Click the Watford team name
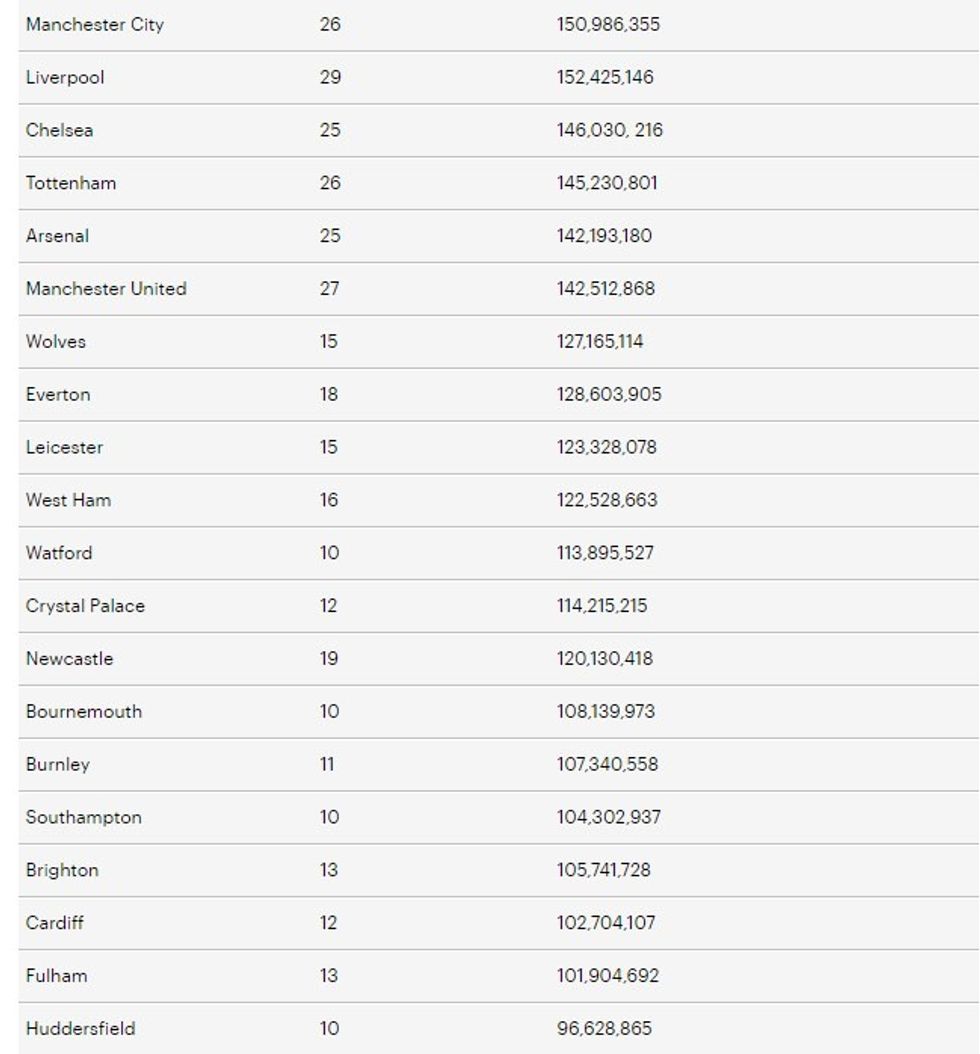 pos(59,553)
